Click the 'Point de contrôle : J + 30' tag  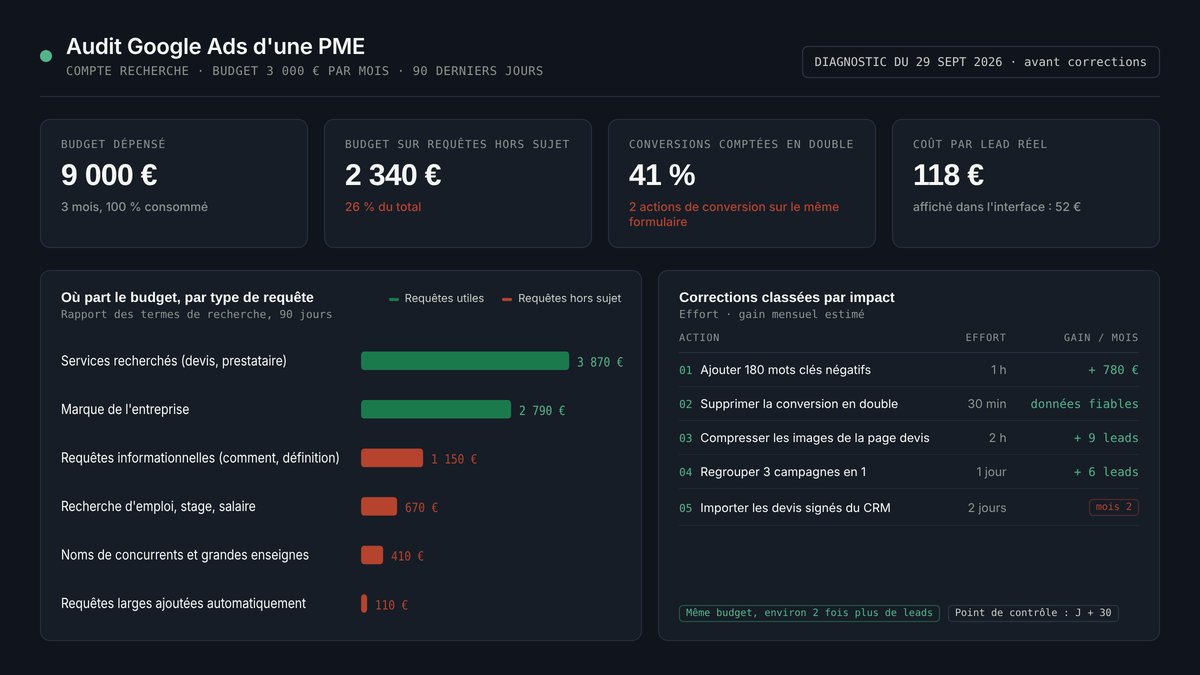pyautogui.click(x=1033, y=613)
